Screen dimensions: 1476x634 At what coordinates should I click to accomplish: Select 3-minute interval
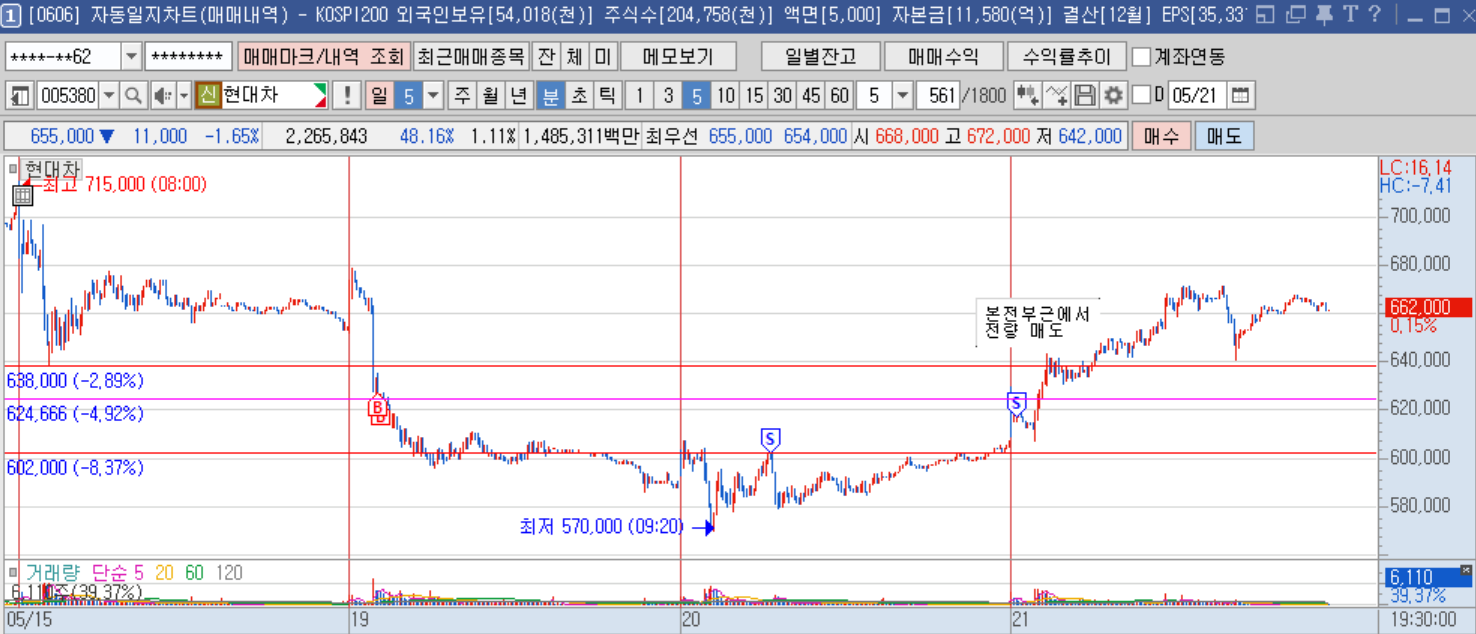[x=669, y=96]
